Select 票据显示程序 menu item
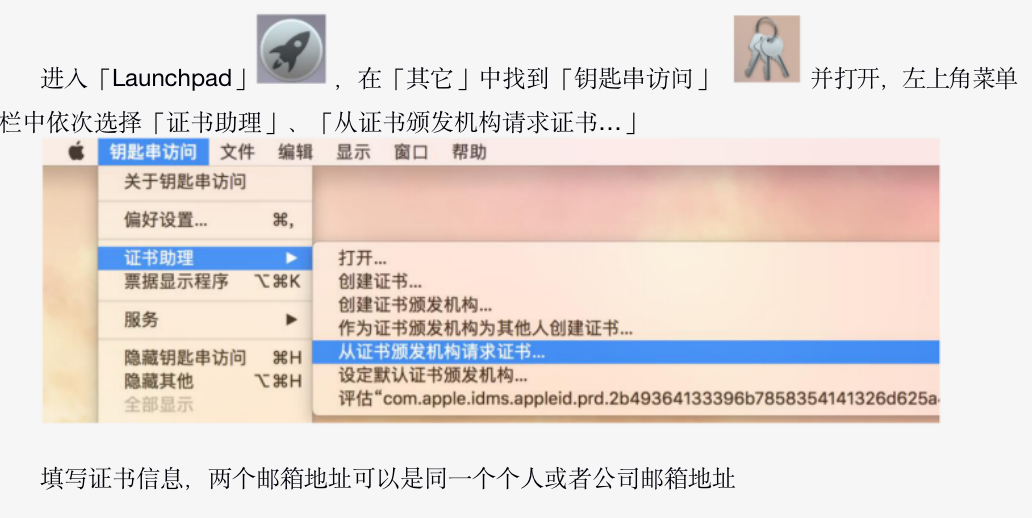Screen dimensions: 1032x518 tap(205, 282)
